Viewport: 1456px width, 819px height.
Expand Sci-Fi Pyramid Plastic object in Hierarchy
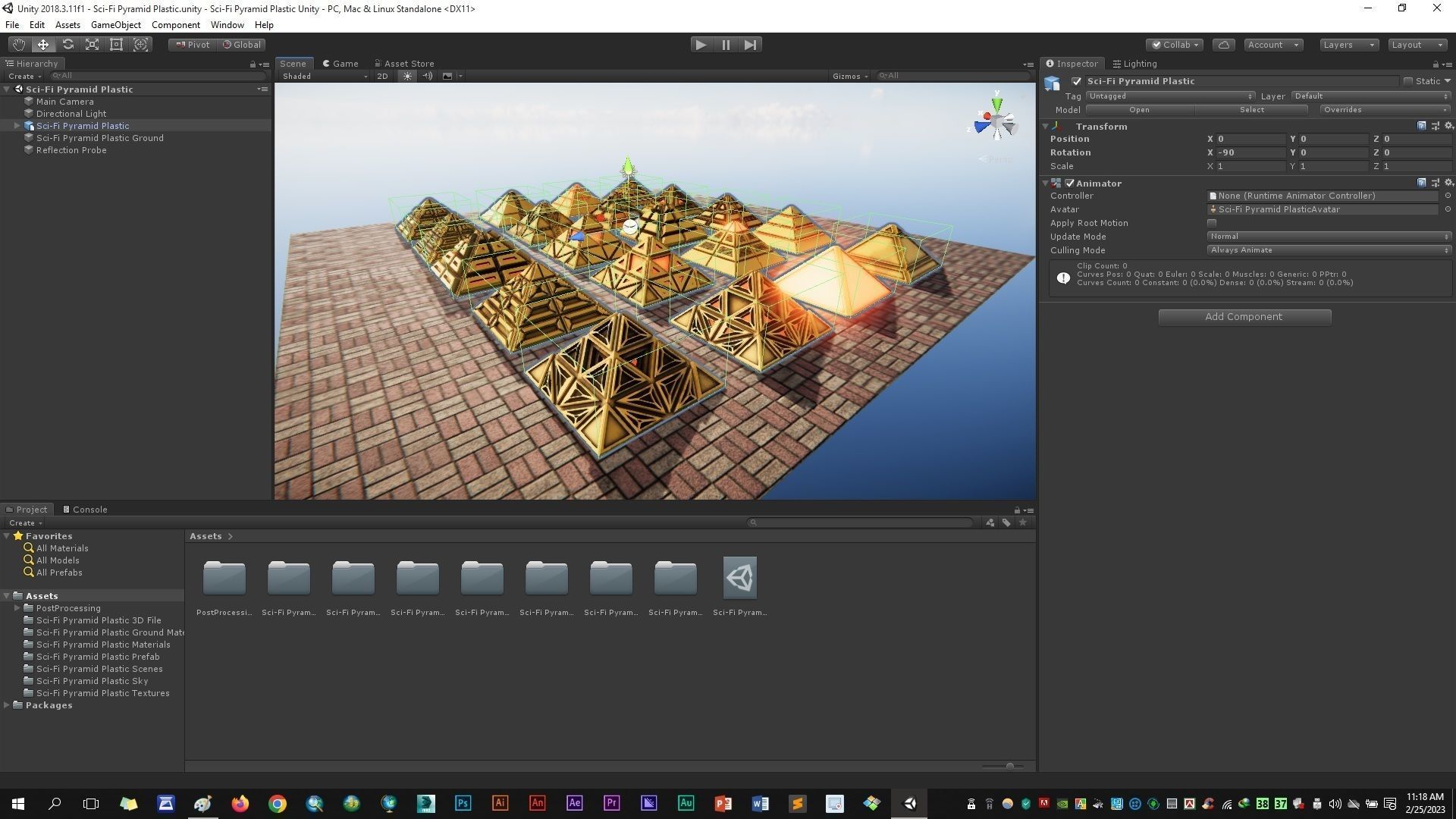(x=17, y=126)
